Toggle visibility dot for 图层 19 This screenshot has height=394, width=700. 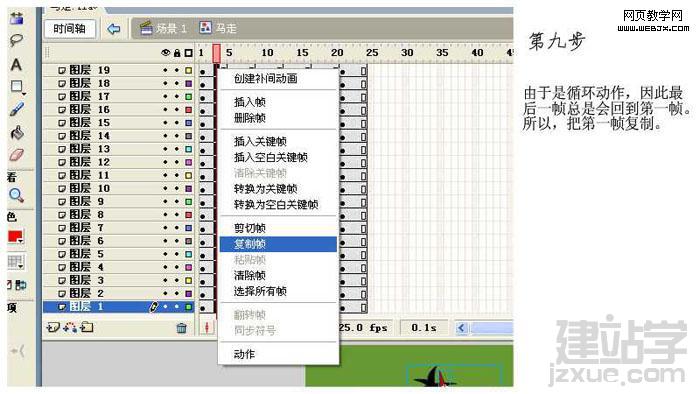point(166,71)
